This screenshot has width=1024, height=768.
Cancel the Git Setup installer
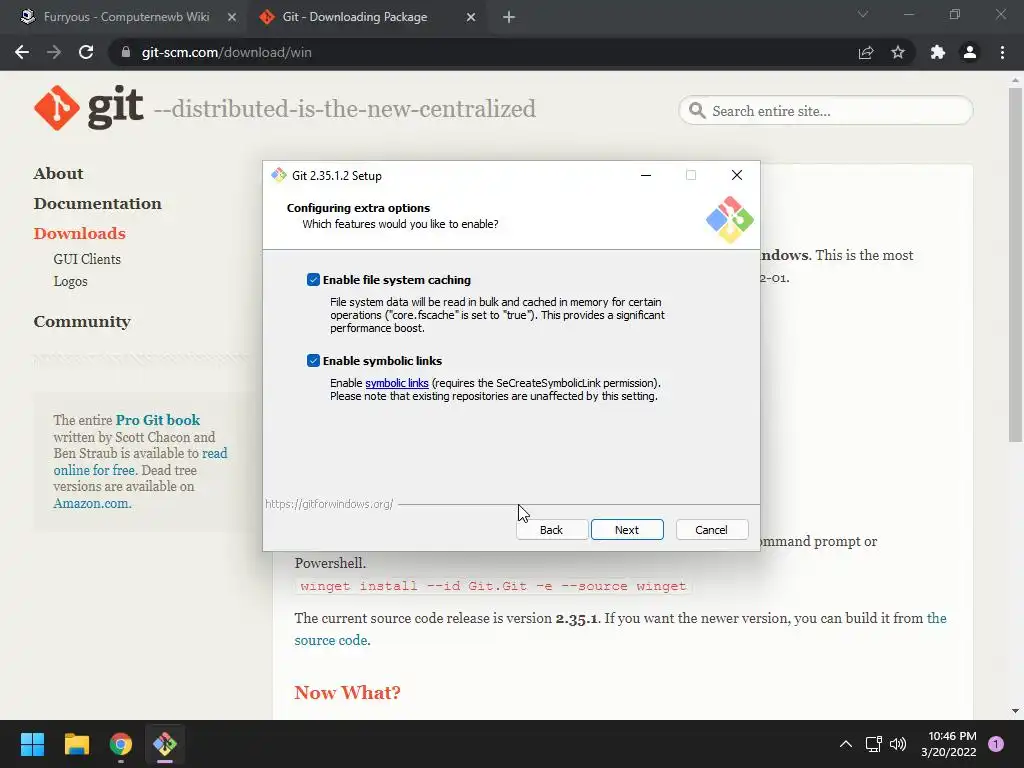pos(711,530)
